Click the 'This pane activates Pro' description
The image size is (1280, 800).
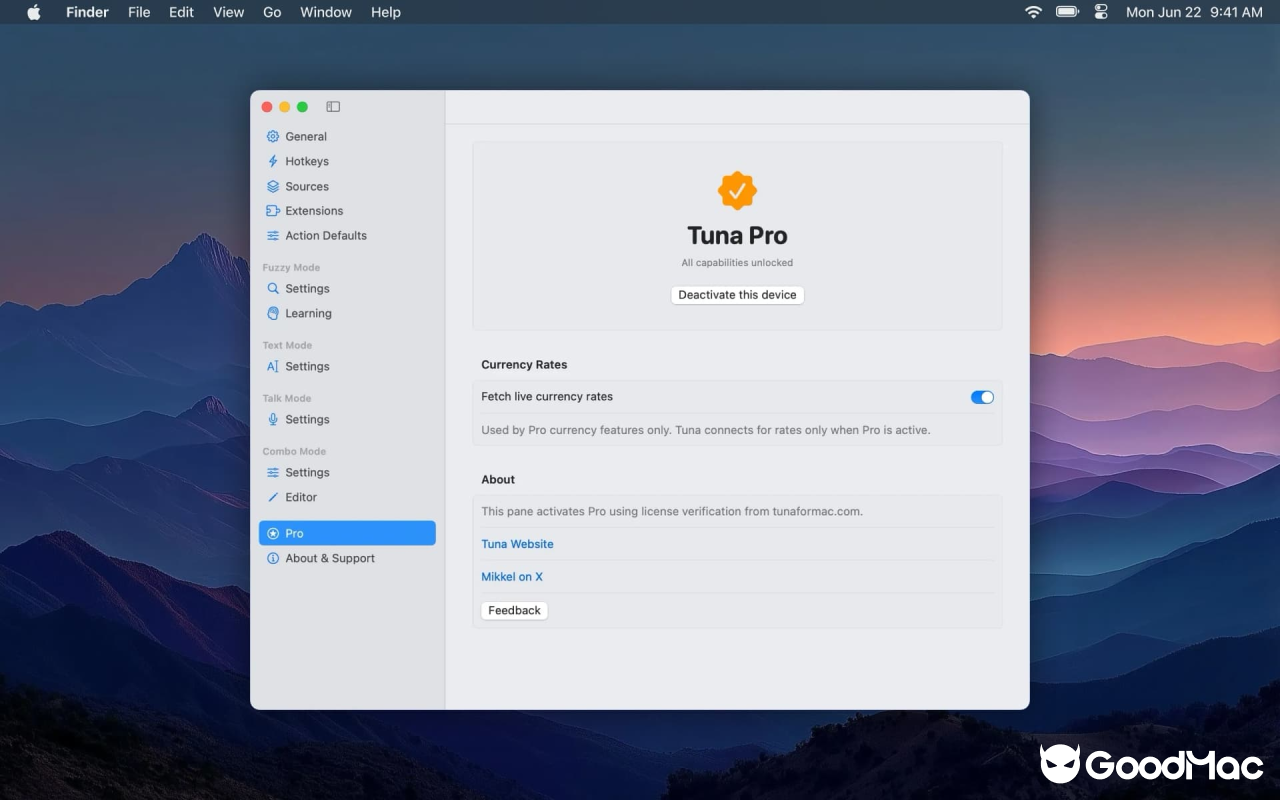pyautogui.click(x=672, y=511)
